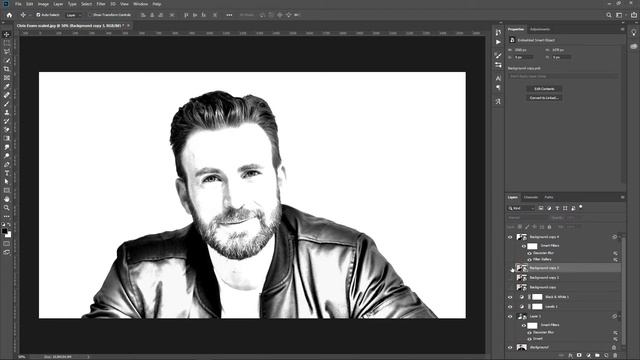Image resolution: width=640 pixels, height=360 pixels.
Task: Select the Clone Stamp tool
Action: click(7, 112)
